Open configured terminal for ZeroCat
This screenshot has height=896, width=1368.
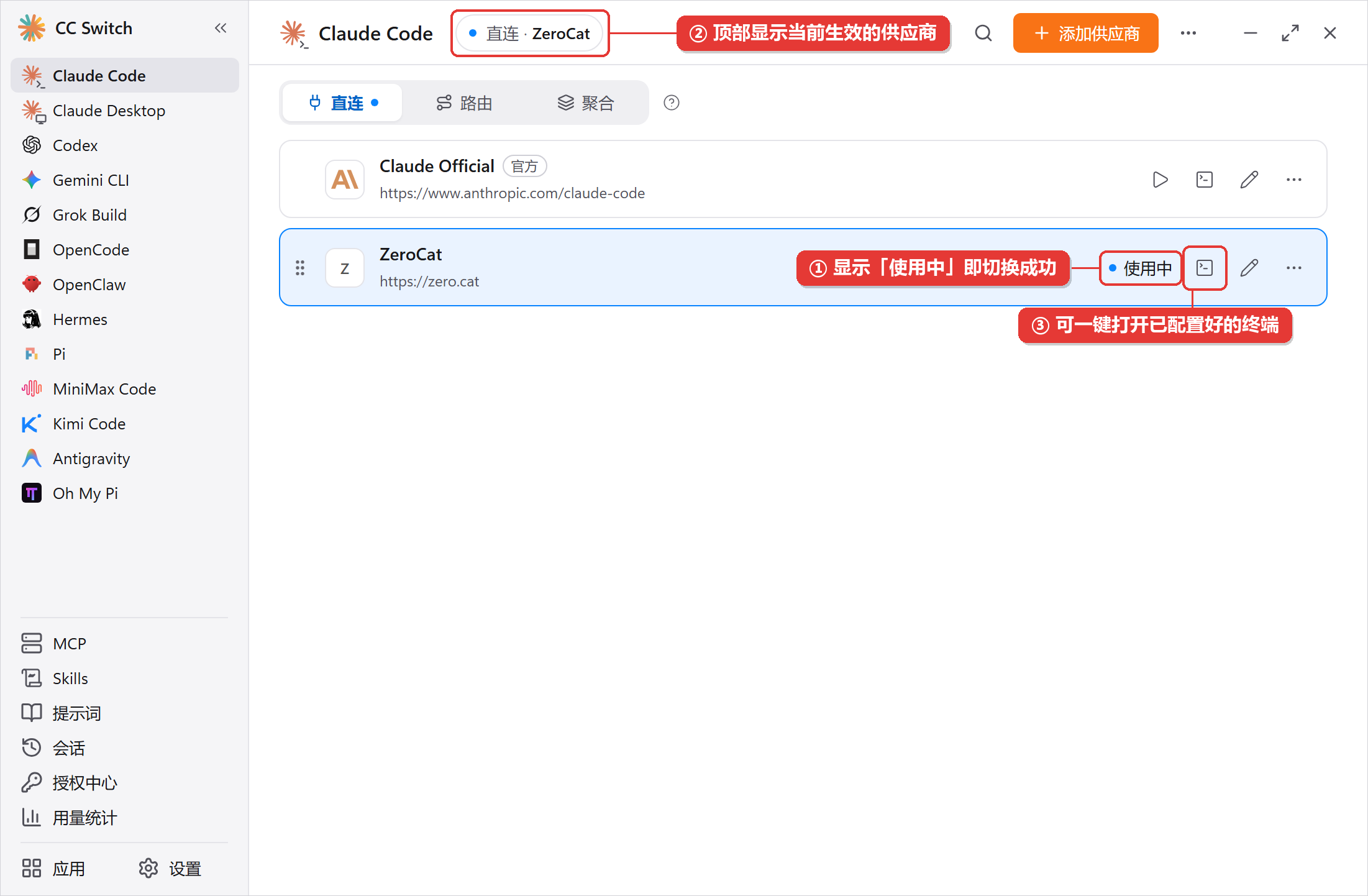point(1205,268)
